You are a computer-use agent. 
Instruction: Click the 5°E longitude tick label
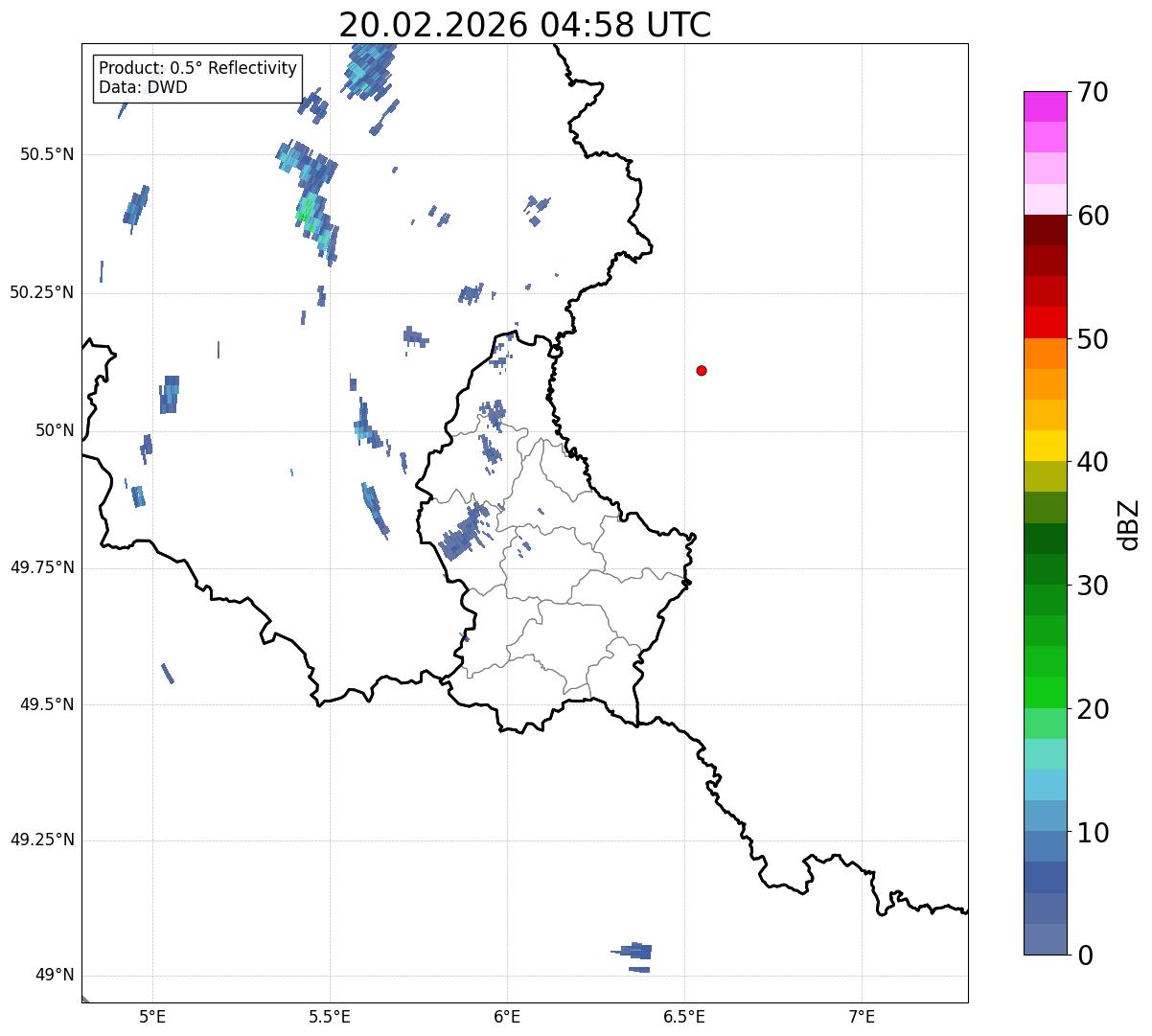click(152, 1015)
